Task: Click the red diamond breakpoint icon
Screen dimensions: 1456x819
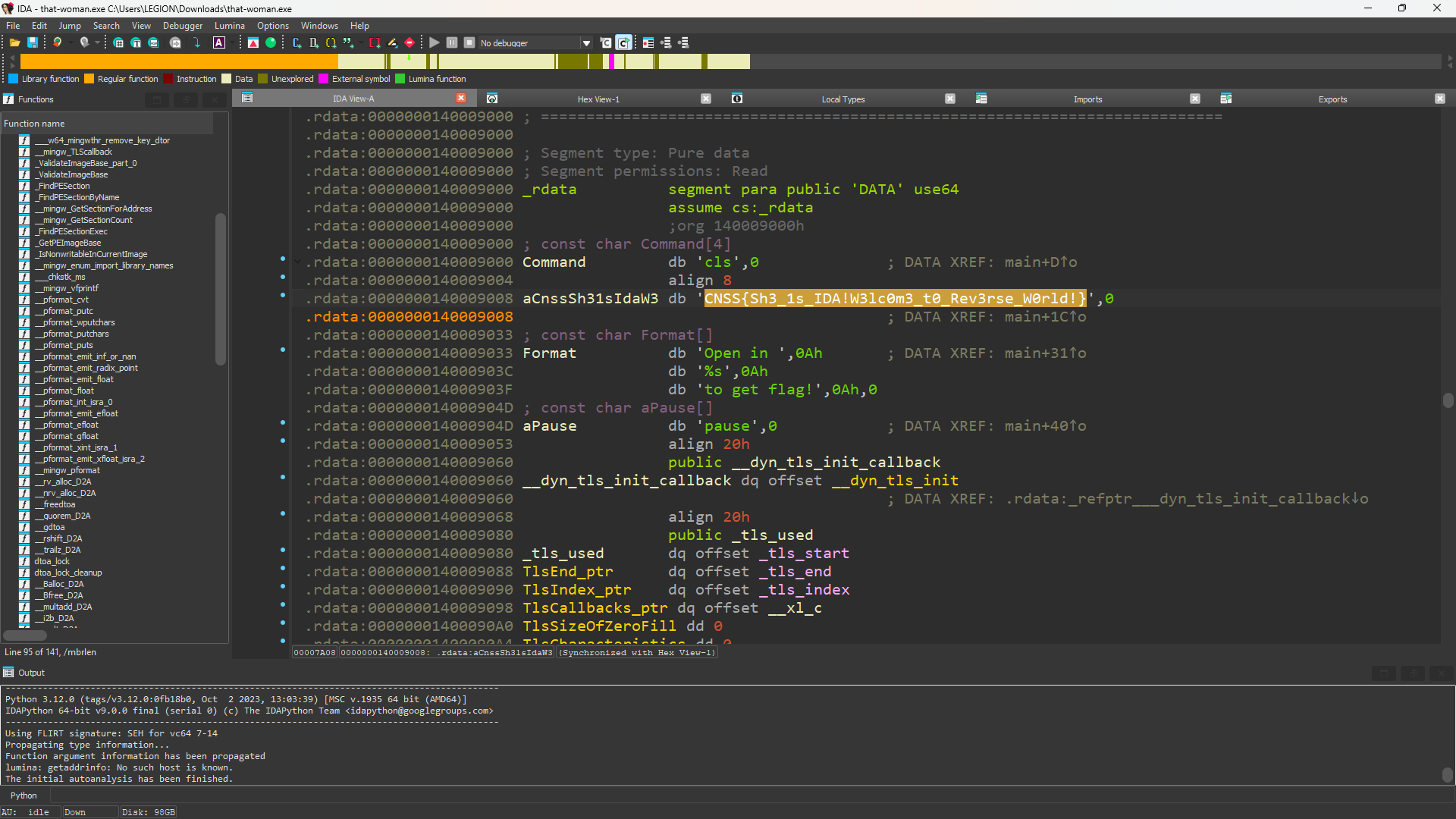Action: click(409, 43)
